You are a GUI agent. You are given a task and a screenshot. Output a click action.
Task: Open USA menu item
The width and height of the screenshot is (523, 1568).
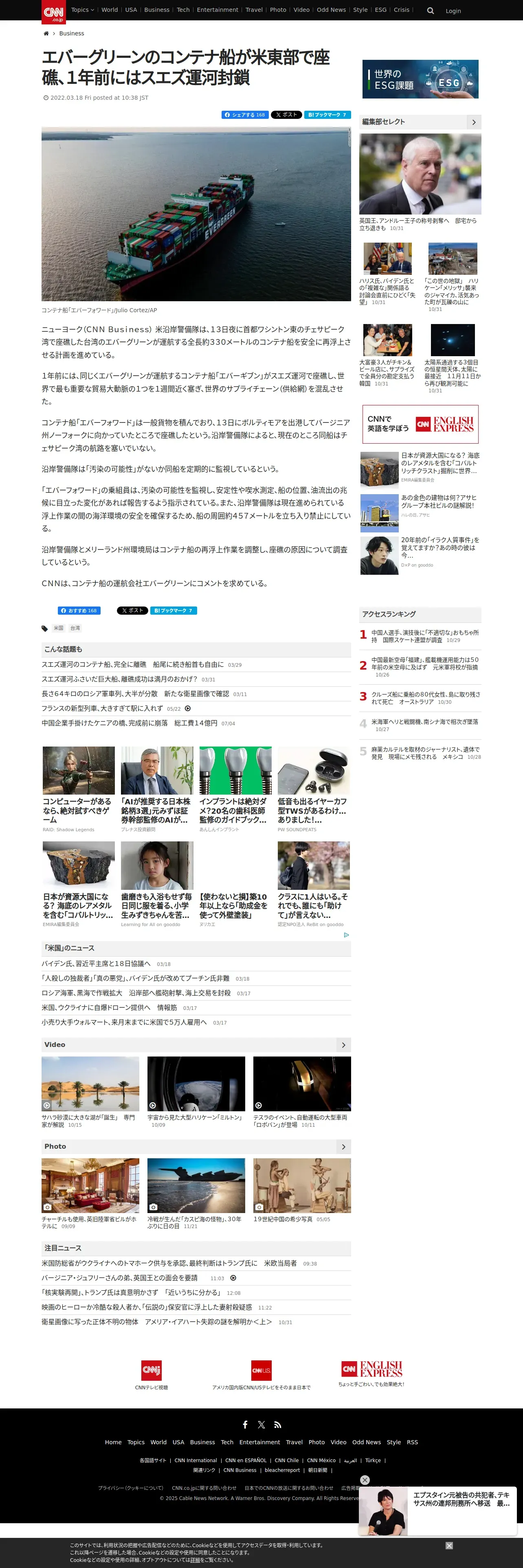pos(131,10)
